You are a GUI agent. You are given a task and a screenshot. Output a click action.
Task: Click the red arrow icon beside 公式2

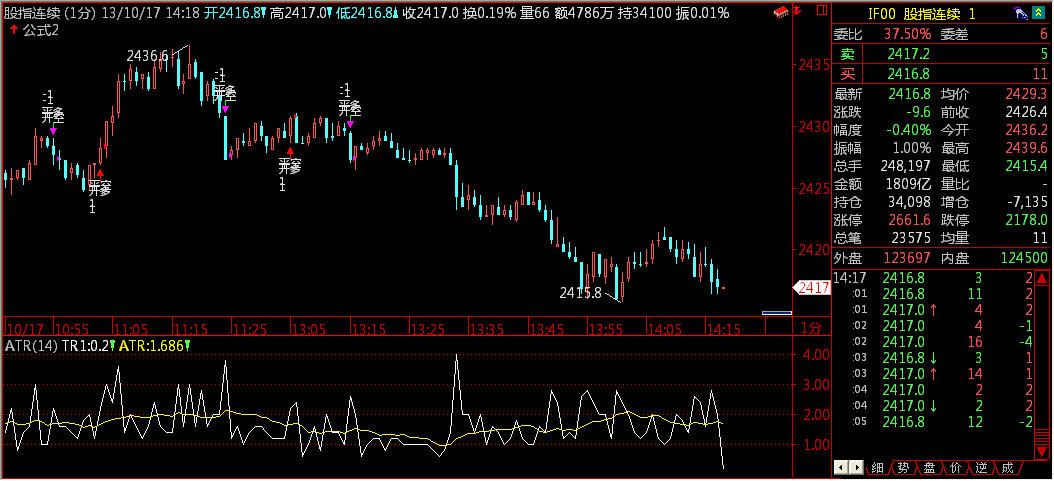[14, 30]
